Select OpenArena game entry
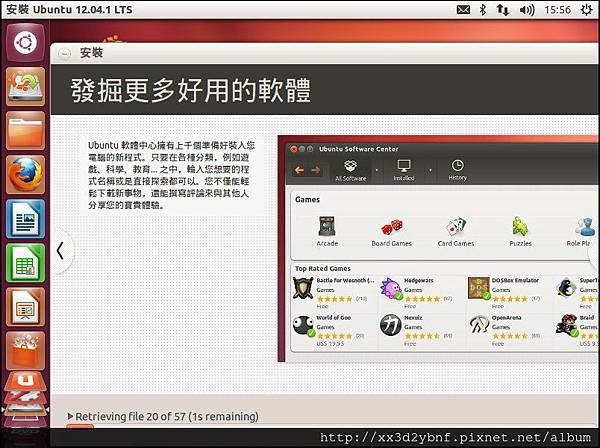Screen dimensions: 600x448 click(x=504, y=331)
